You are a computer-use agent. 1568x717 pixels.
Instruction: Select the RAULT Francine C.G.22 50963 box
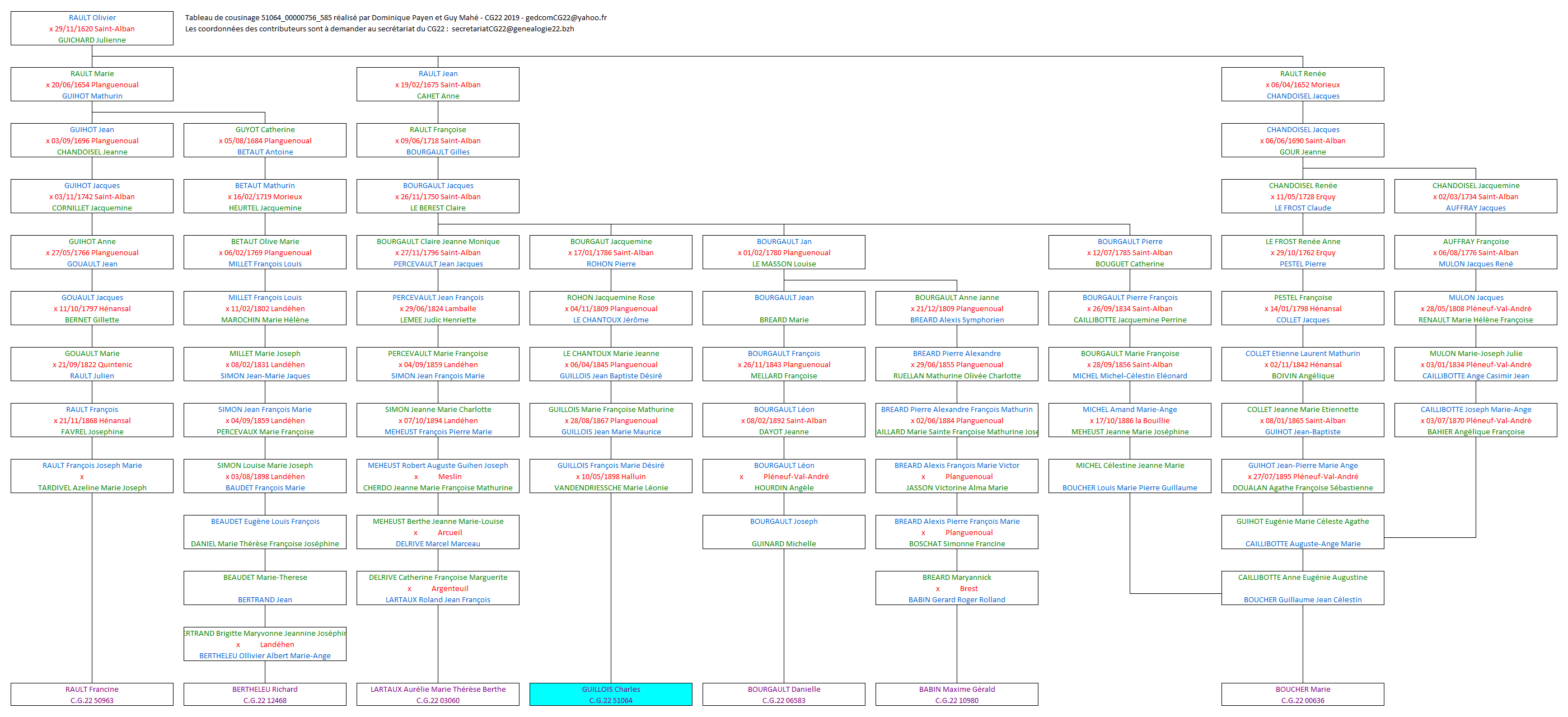pos(91,694)
